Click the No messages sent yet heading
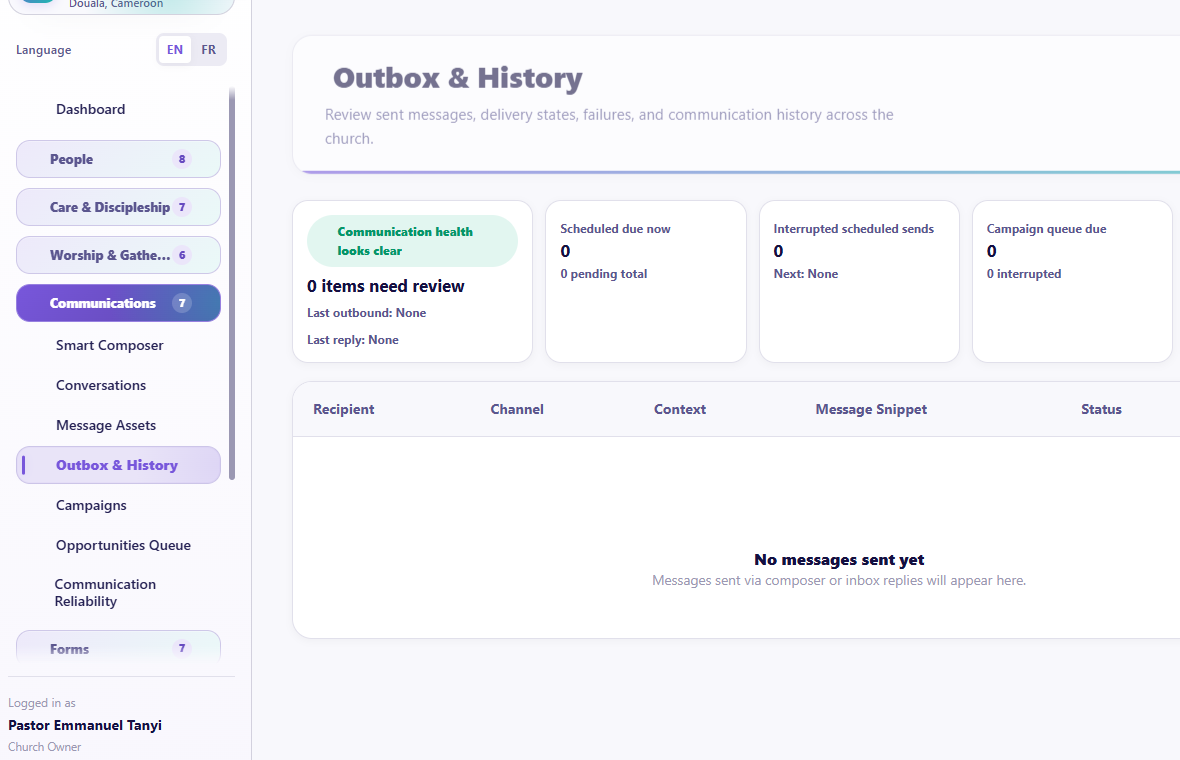This screenshot has height=760, width=1180. [839, 560]
